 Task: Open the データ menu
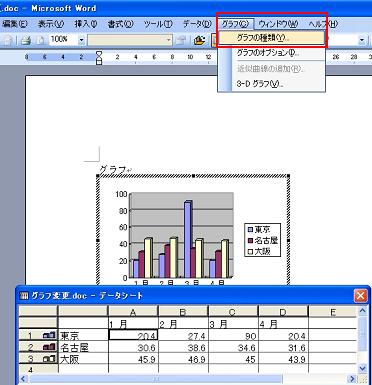click(197, 24)
